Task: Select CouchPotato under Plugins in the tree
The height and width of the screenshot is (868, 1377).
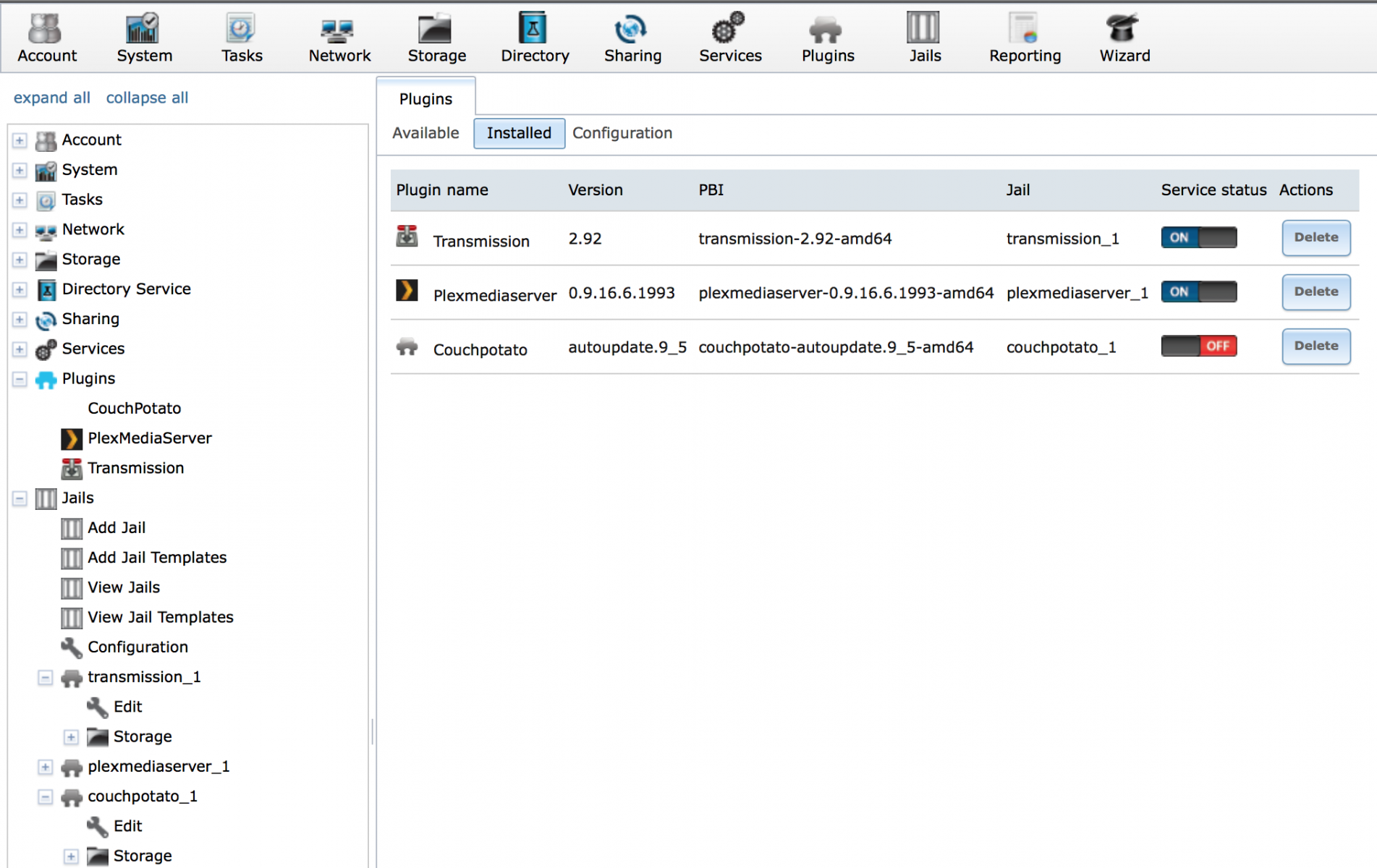Action: (135, 408)
